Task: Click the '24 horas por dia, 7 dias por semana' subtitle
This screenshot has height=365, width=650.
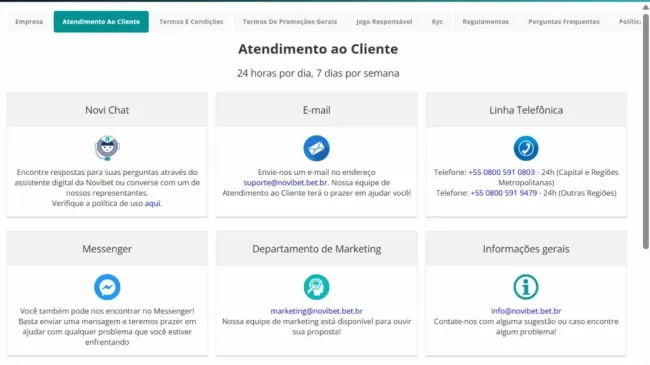Action: tap(318, 73)
